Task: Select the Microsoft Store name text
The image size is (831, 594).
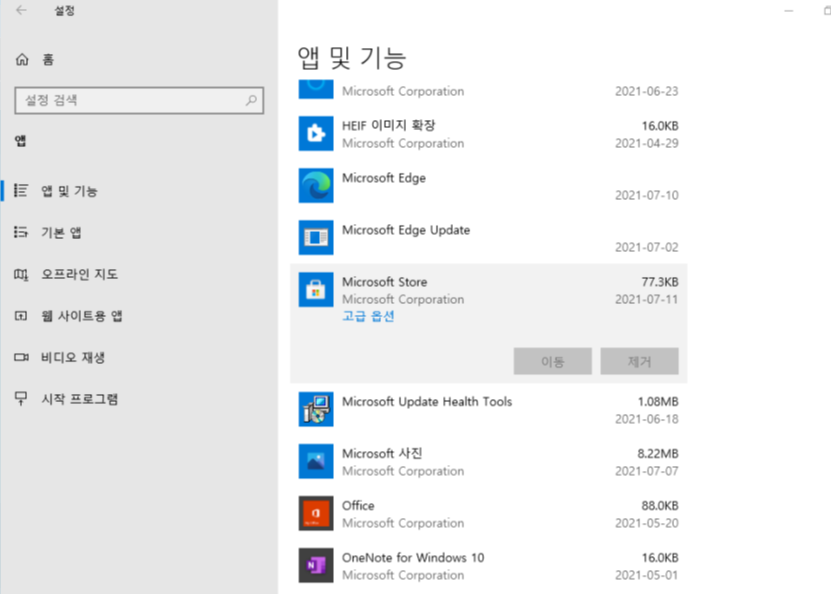Action: point(384,282)
